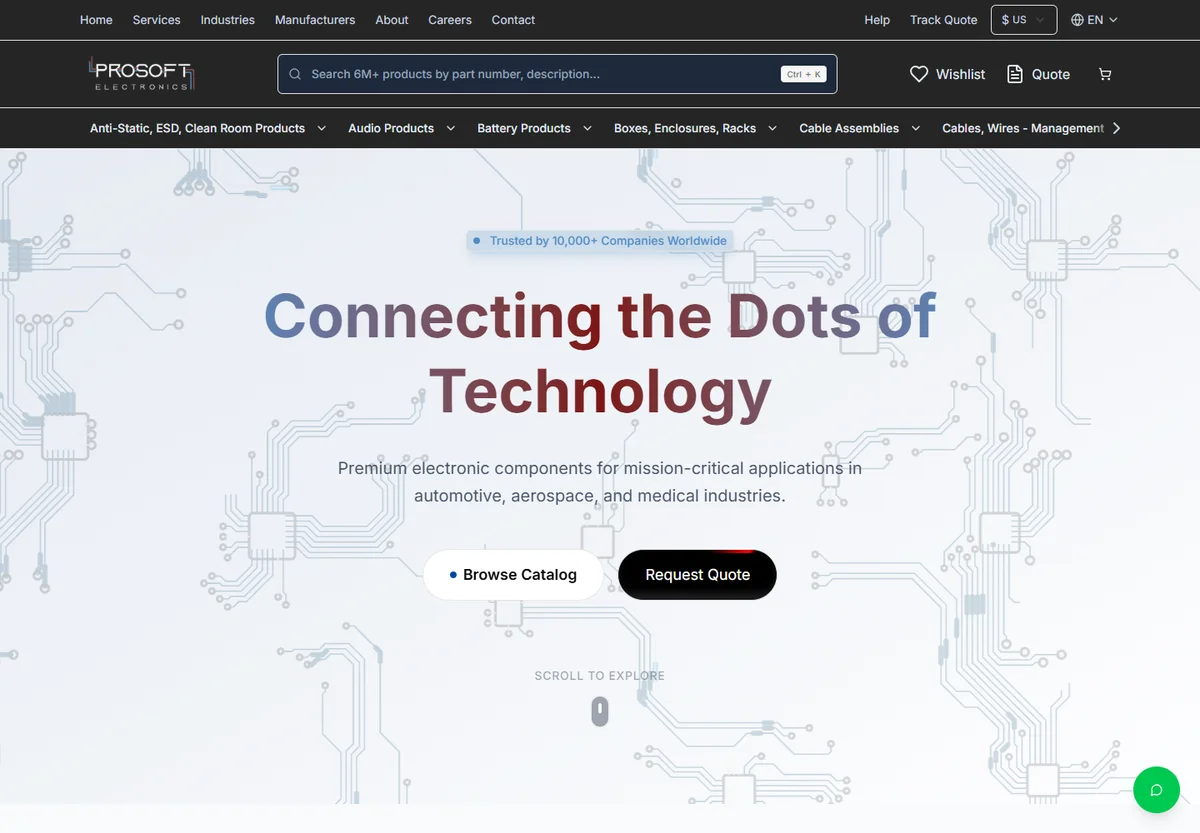Click the scroll-to-explore mouse icon

point(600,712)
